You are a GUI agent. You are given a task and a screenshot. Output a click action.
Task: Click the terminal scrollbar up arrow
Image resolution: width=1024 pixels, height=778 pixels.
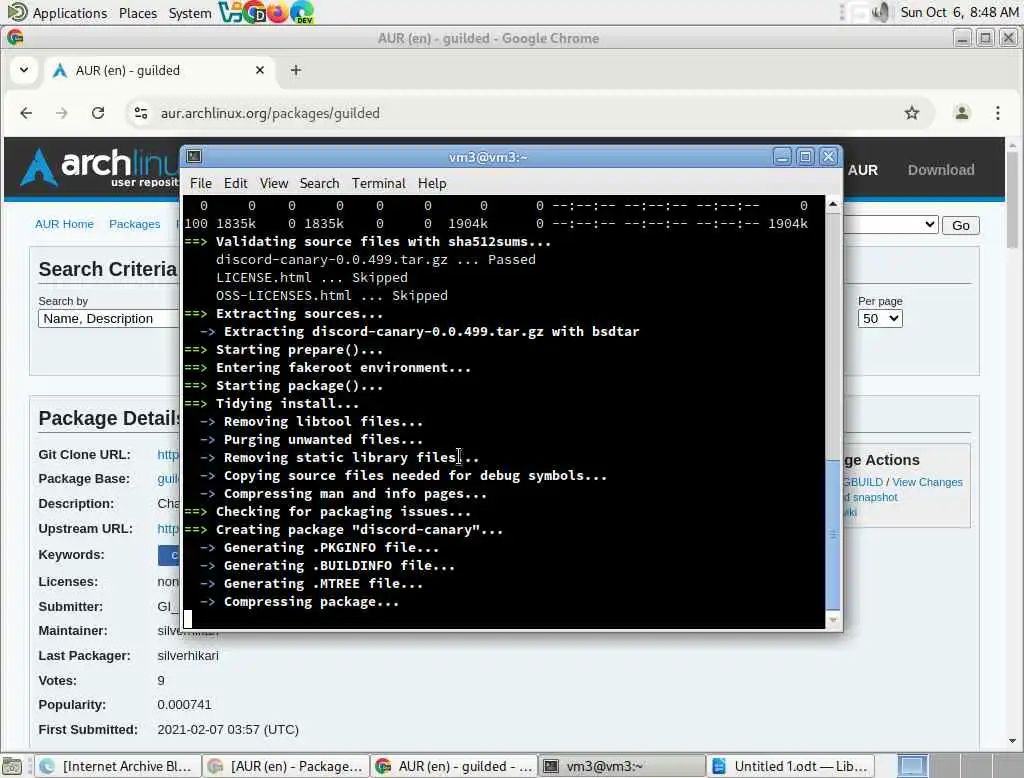[x=833, y=204]
